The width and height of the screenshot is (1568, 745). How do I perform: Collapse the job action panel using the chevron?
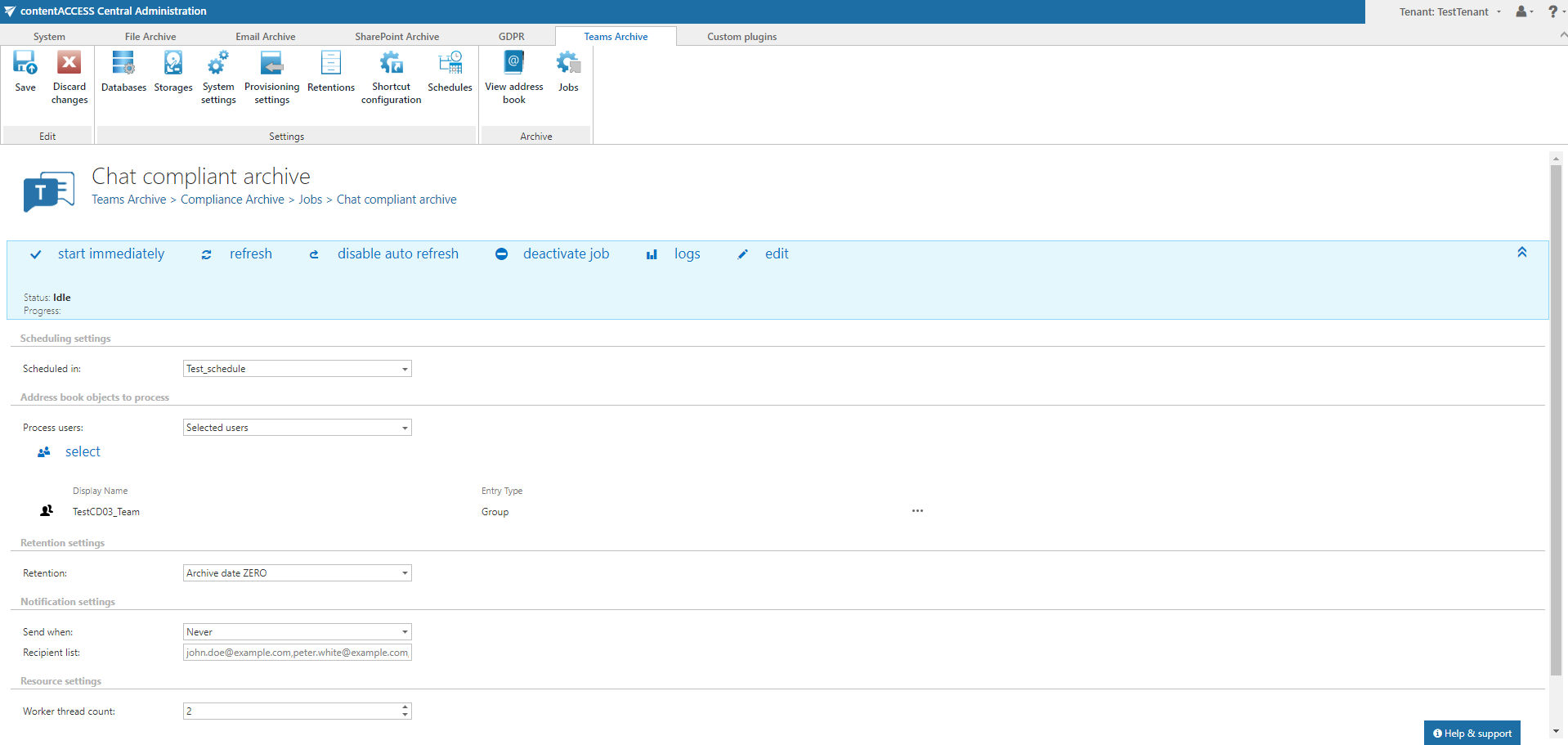coord(1521,252)
